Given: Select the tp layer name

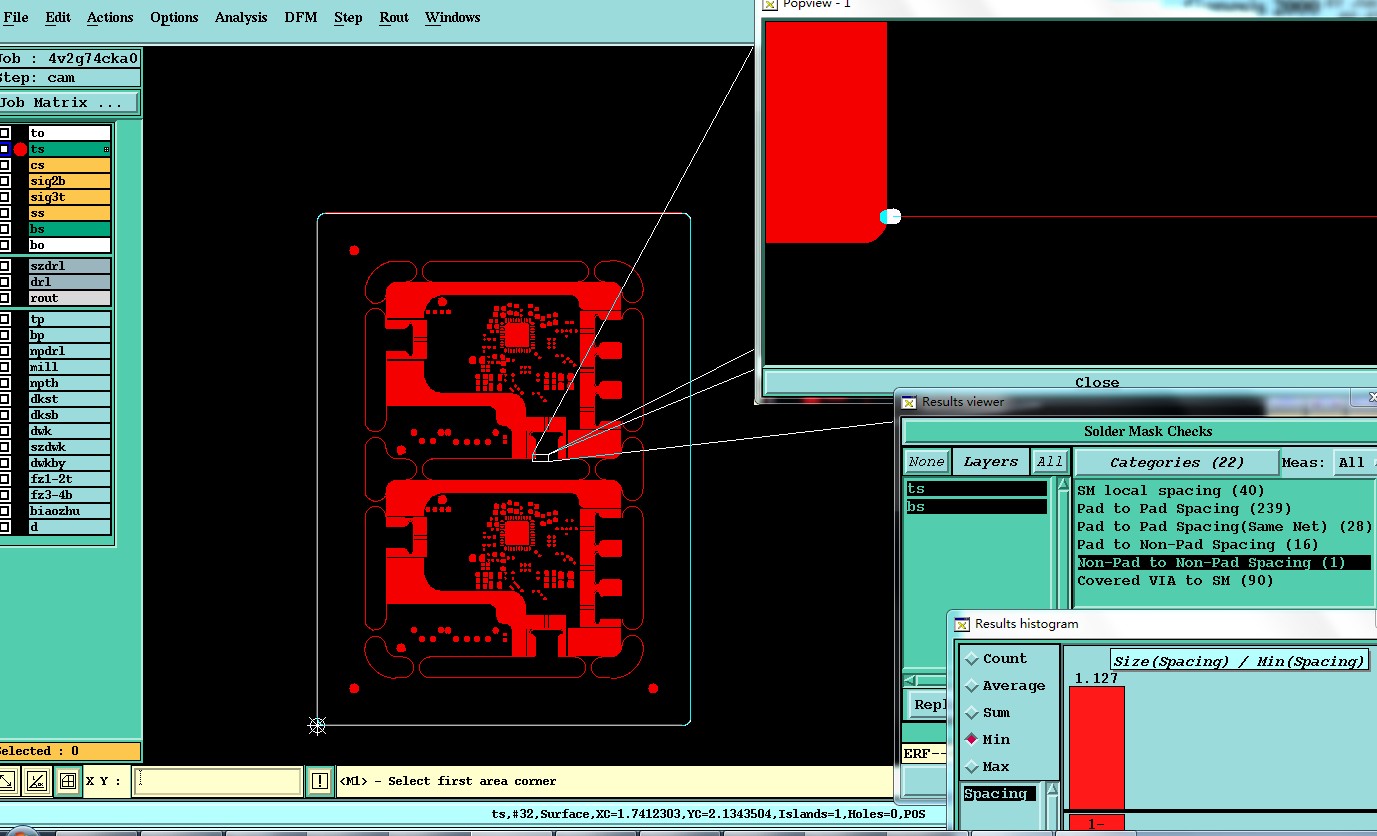Looking at the screenshot, I should pos(69,319).
